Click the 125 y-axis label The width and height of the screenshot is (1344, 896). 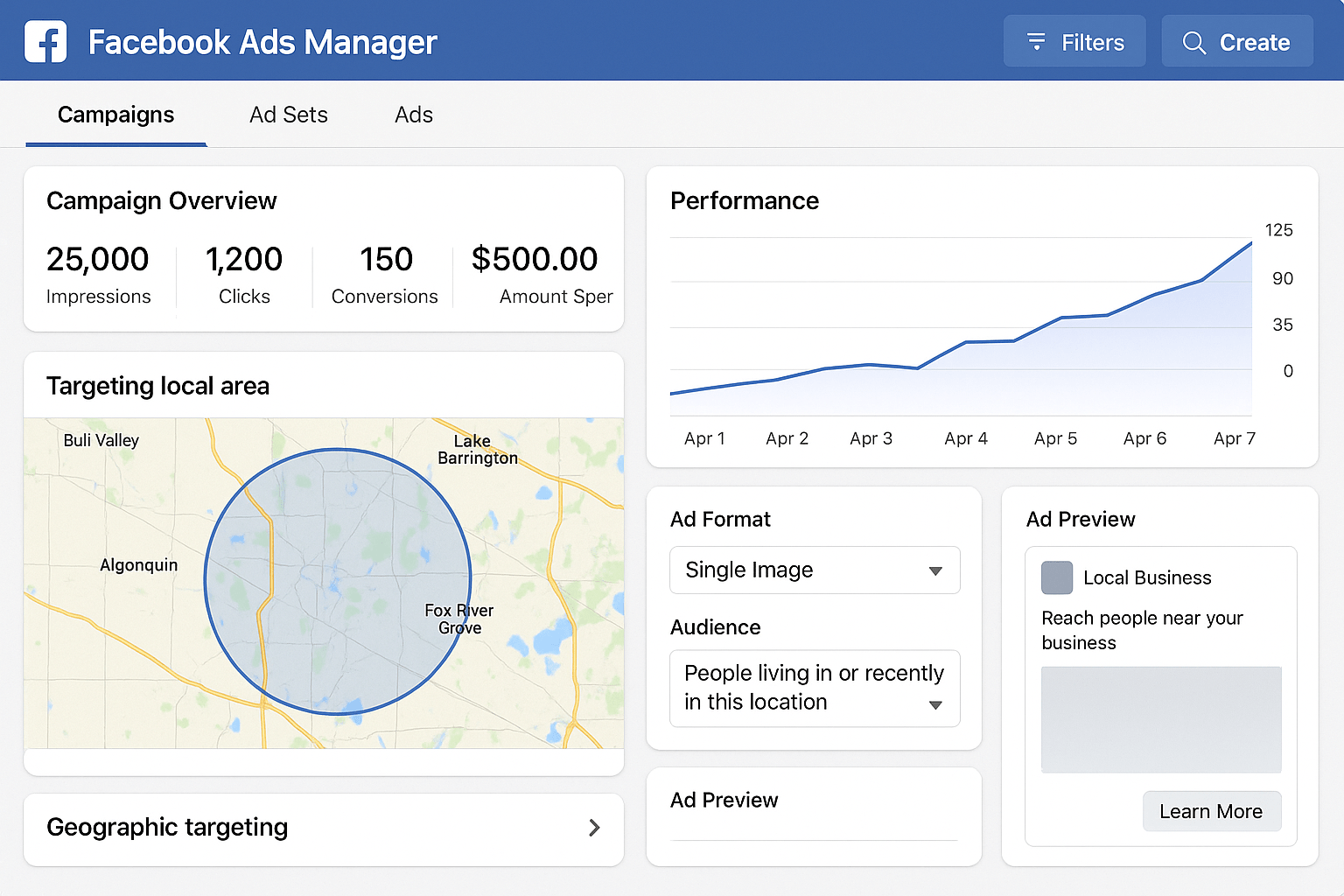pos(1278,230)
